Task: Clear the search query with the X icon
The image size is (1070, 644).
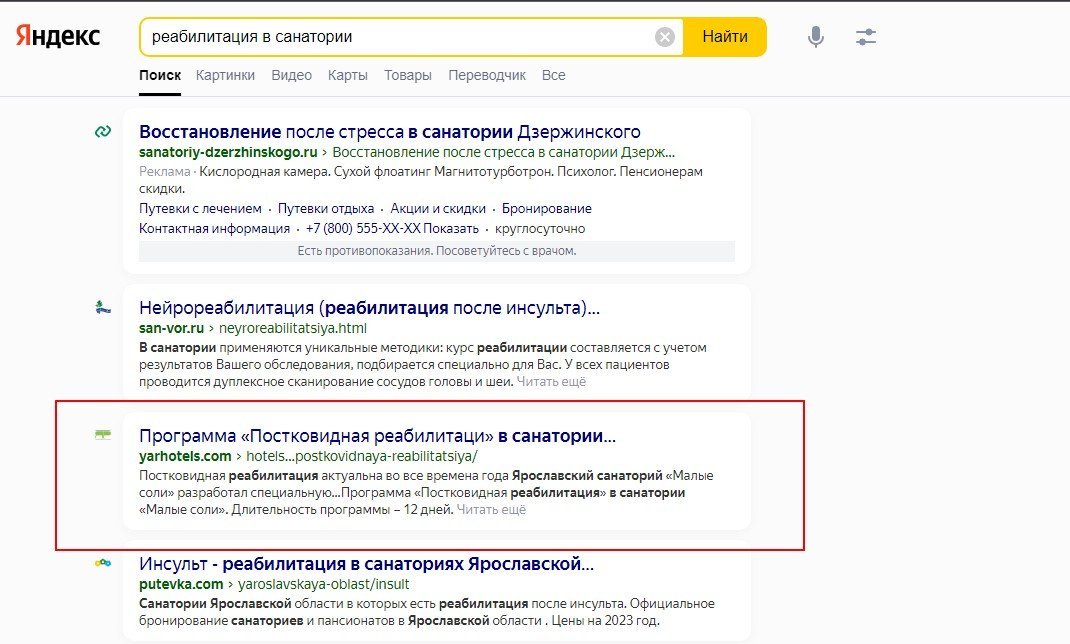Action: click(x=665, y=37)
